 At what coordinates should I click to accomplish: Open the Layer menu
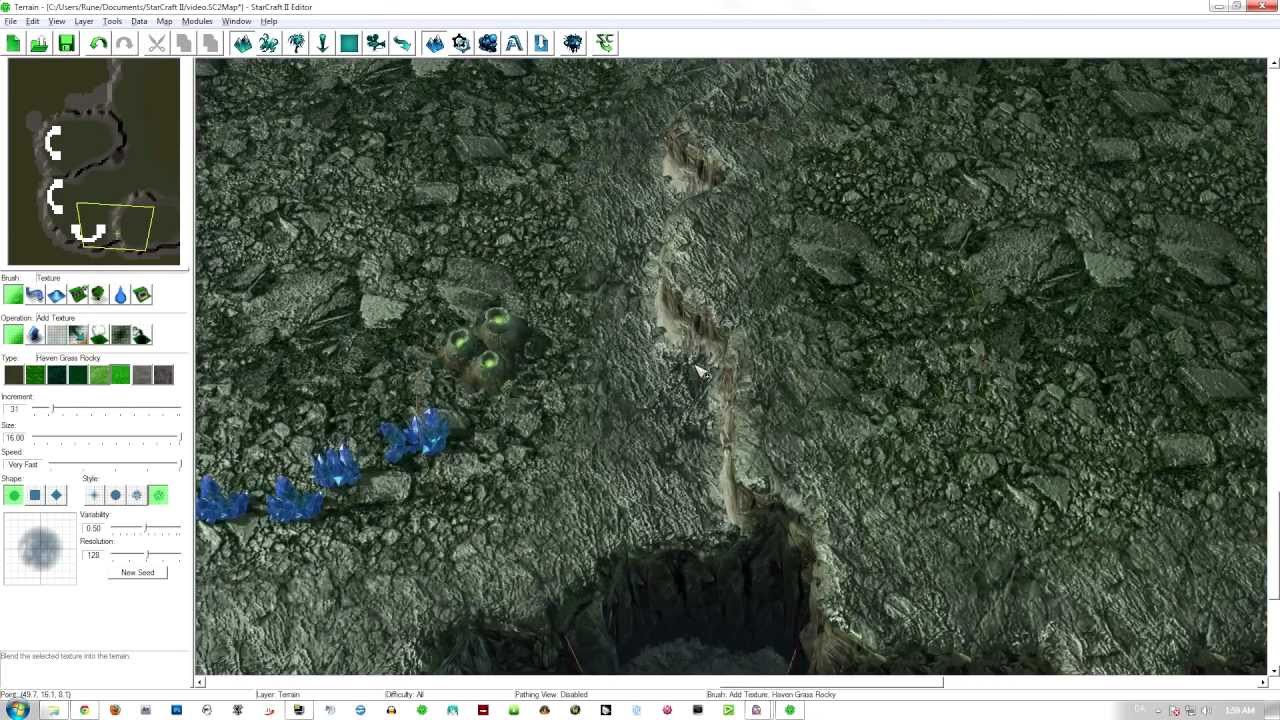click(84, 21)
